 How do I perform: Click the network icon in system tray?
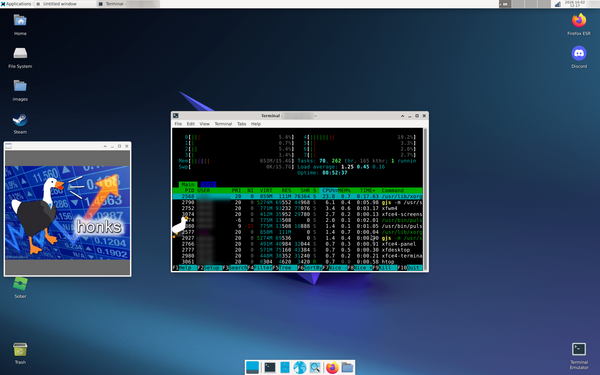pos(557,4)
